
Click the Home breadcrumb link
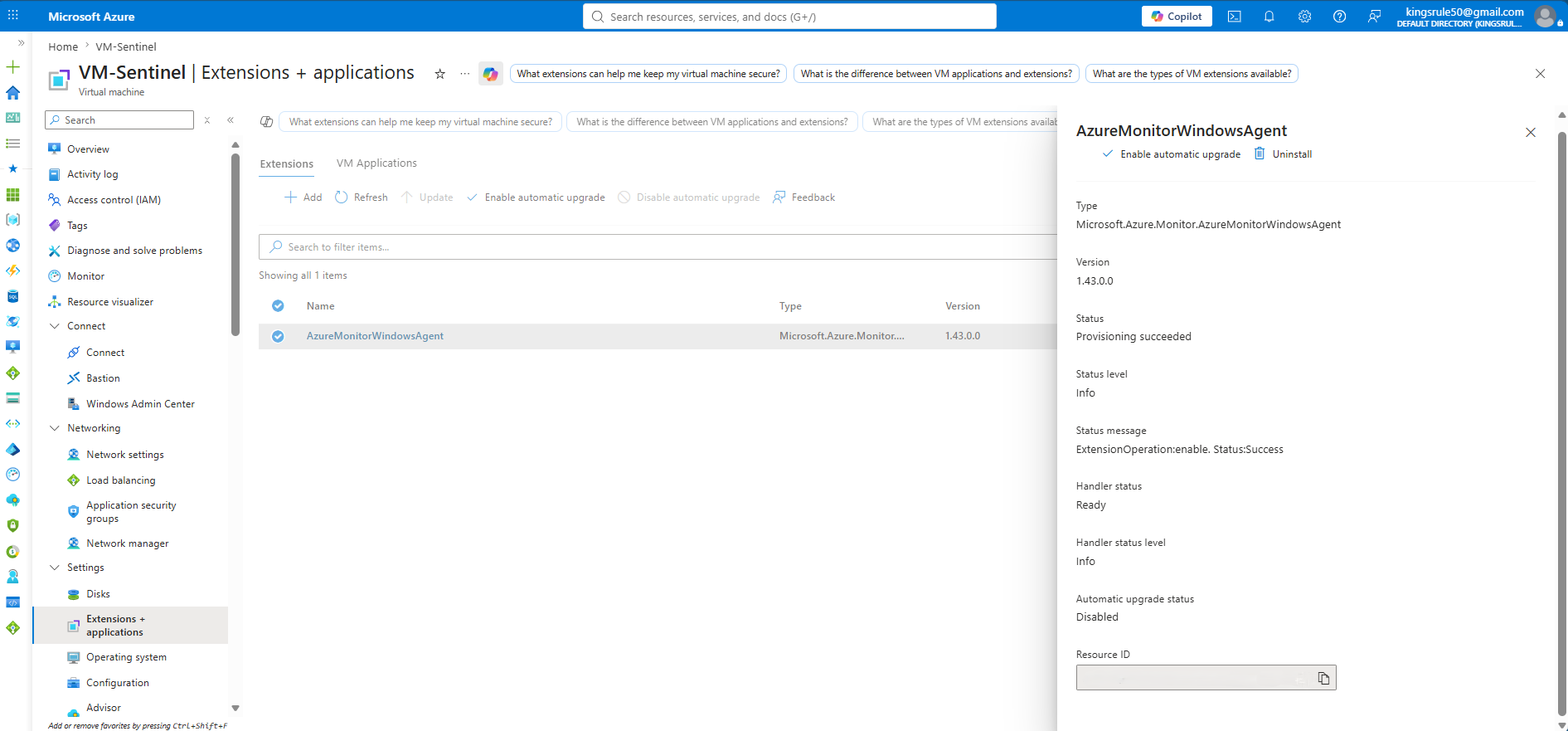tap(63, 47)
